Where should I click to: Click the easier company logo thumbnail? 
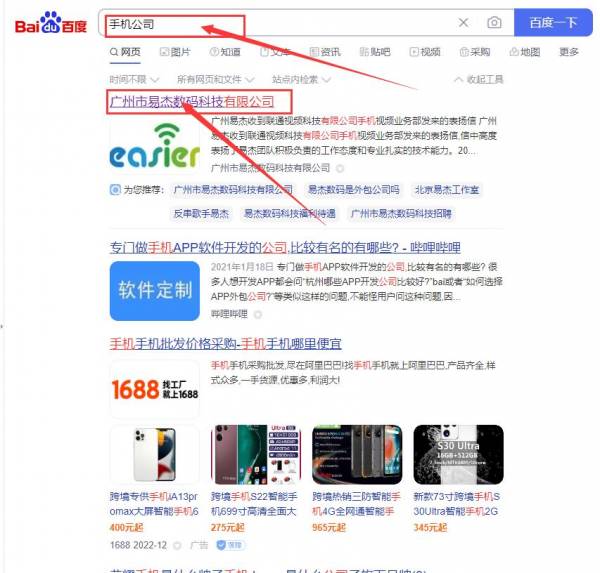(154, 146)
